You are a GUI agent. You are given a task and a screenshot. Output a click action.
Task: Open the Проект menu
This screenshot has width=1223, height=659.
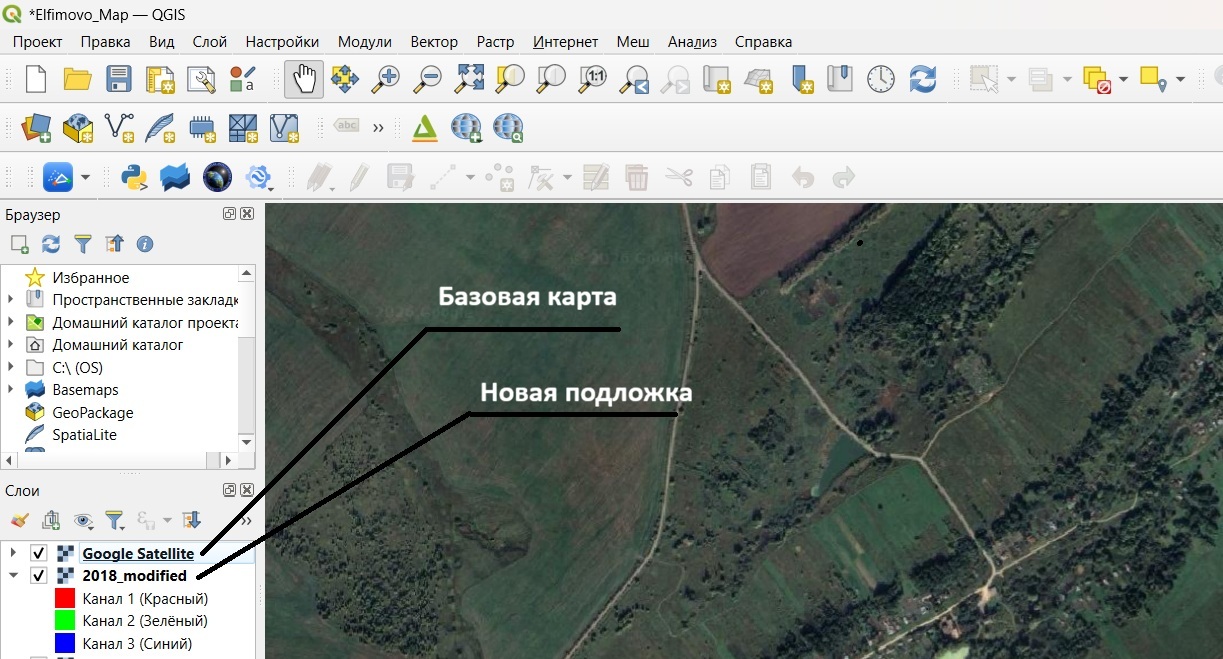[38, 41]
